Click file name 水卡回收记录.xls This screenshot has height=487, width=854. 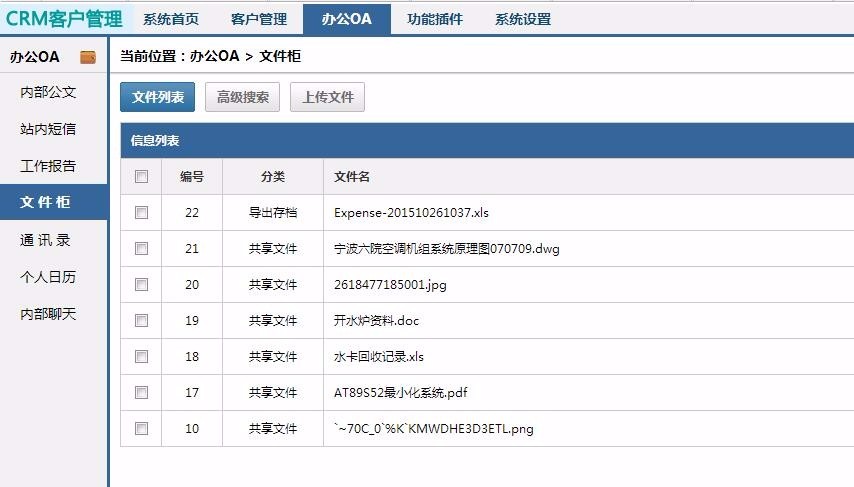pyautogui.click(x=379, y=356)
